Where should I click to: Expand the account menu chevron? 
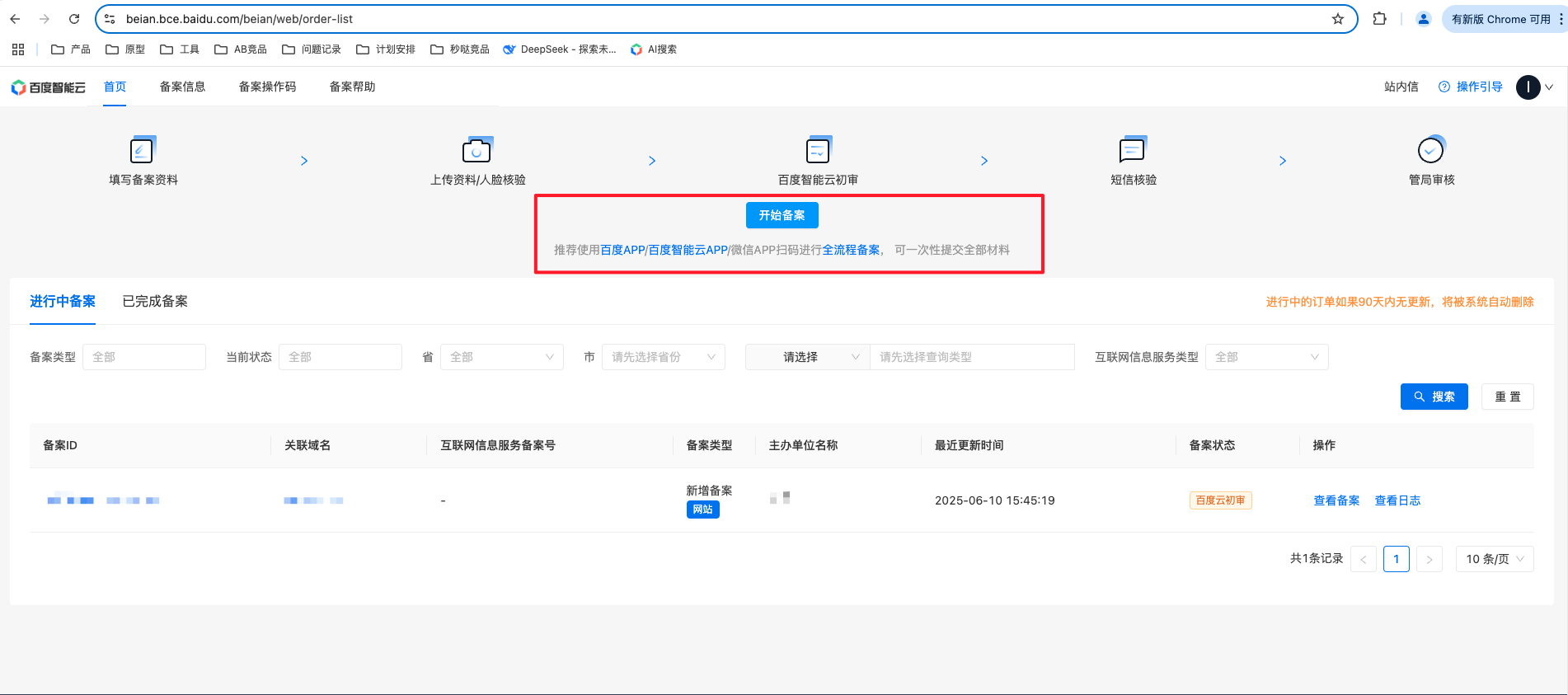(x=1549, y=87)
